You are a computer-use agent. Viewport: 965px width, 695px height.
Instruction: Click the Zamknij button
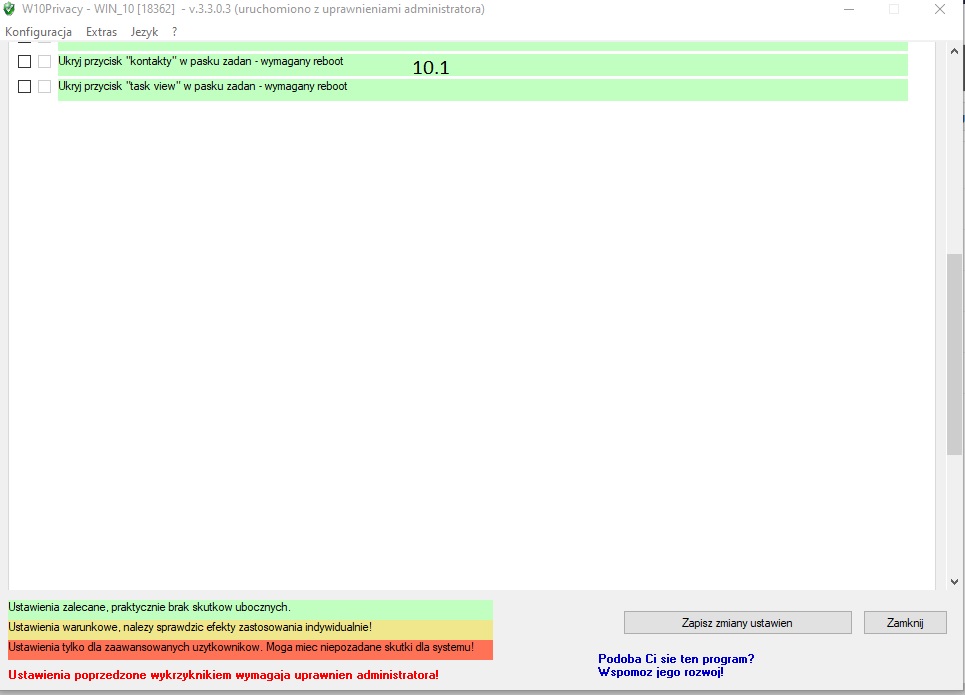coord(905,623)
